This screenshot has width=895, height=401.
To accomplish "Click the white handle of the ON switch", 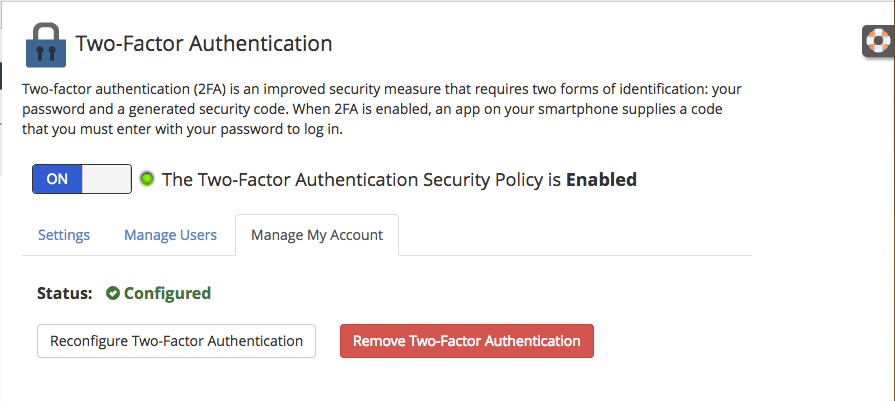I will [x=106, y=179].
